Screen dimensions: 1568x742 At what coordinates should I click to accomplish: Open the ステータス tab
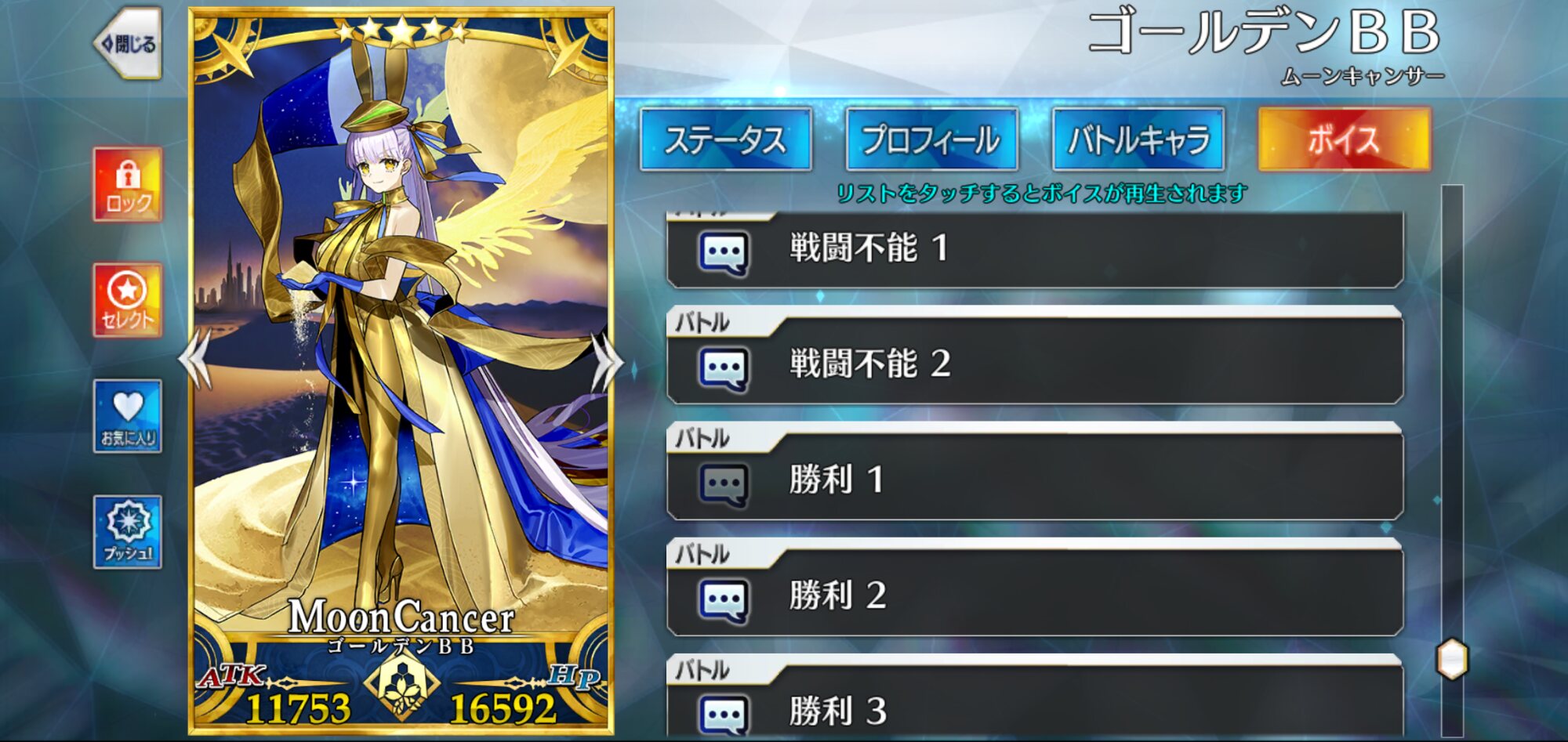pyautogui.click(x=725, y=139)
